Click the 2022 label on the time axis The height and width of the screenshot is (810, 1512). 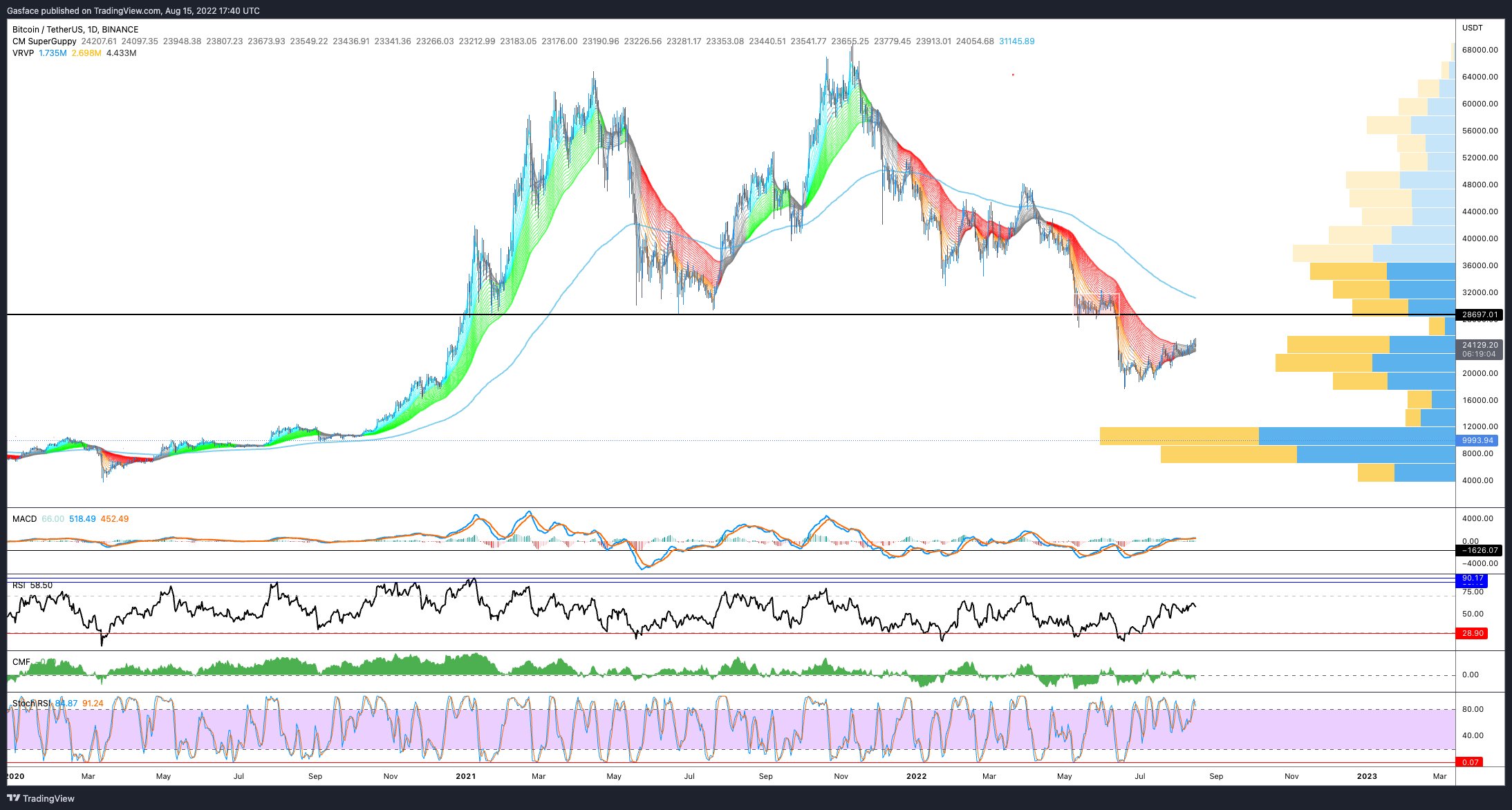pos(916,776)
